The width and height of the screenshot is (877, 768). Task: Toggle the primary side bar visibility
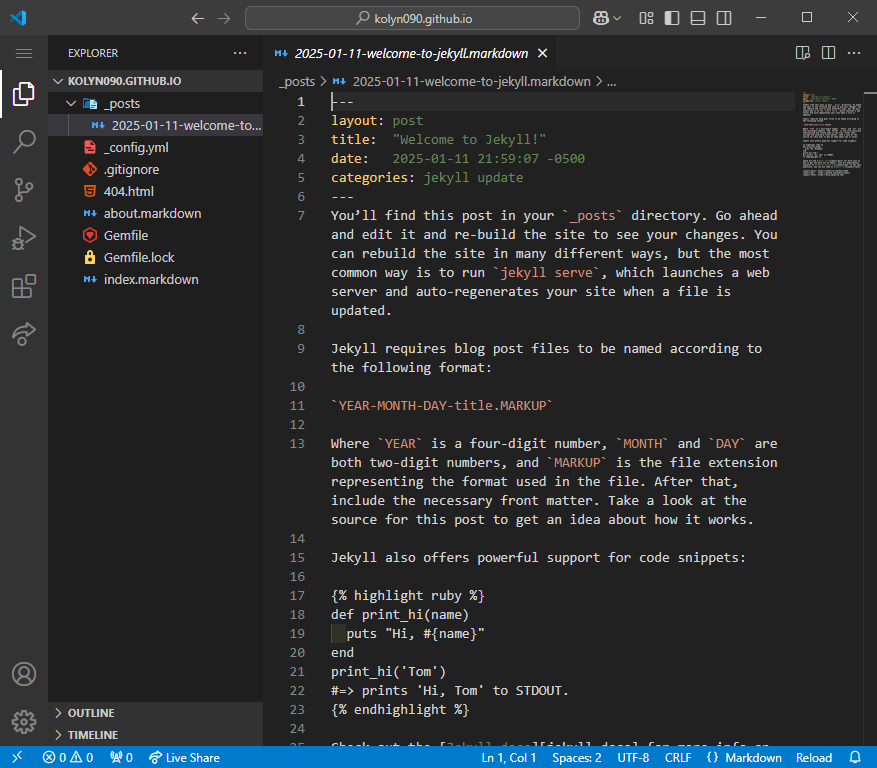672,18
